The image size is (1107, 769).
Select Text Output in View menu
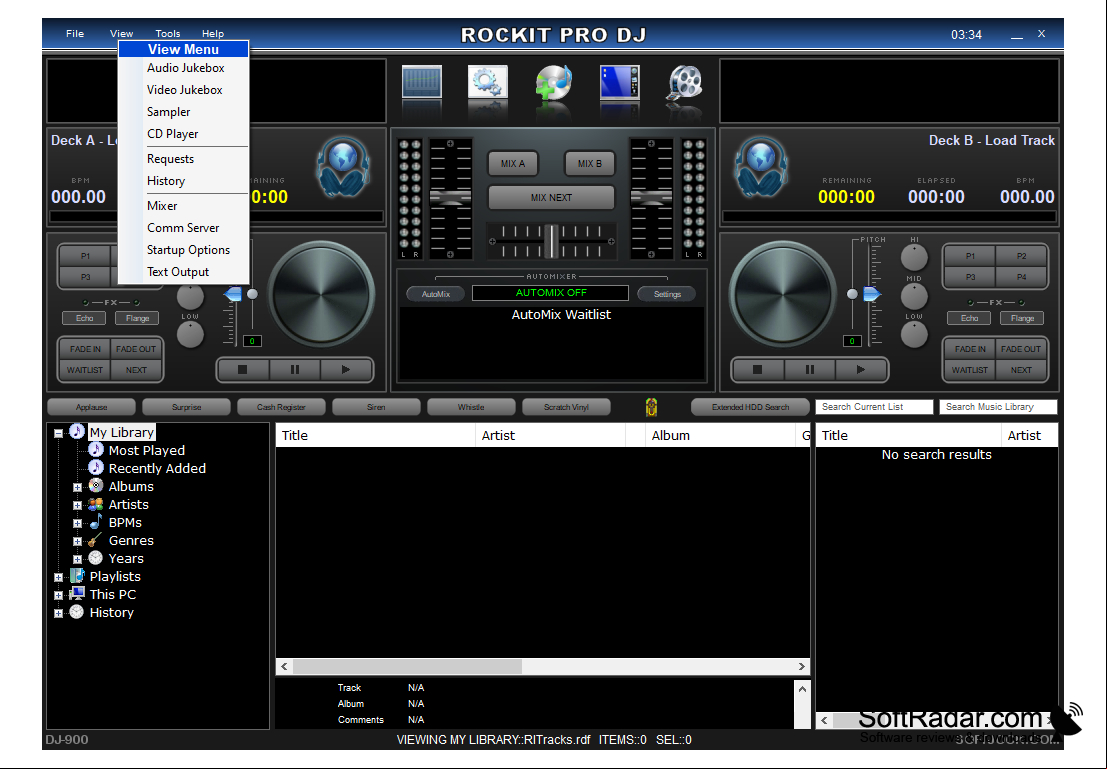(x=177, y=271)
